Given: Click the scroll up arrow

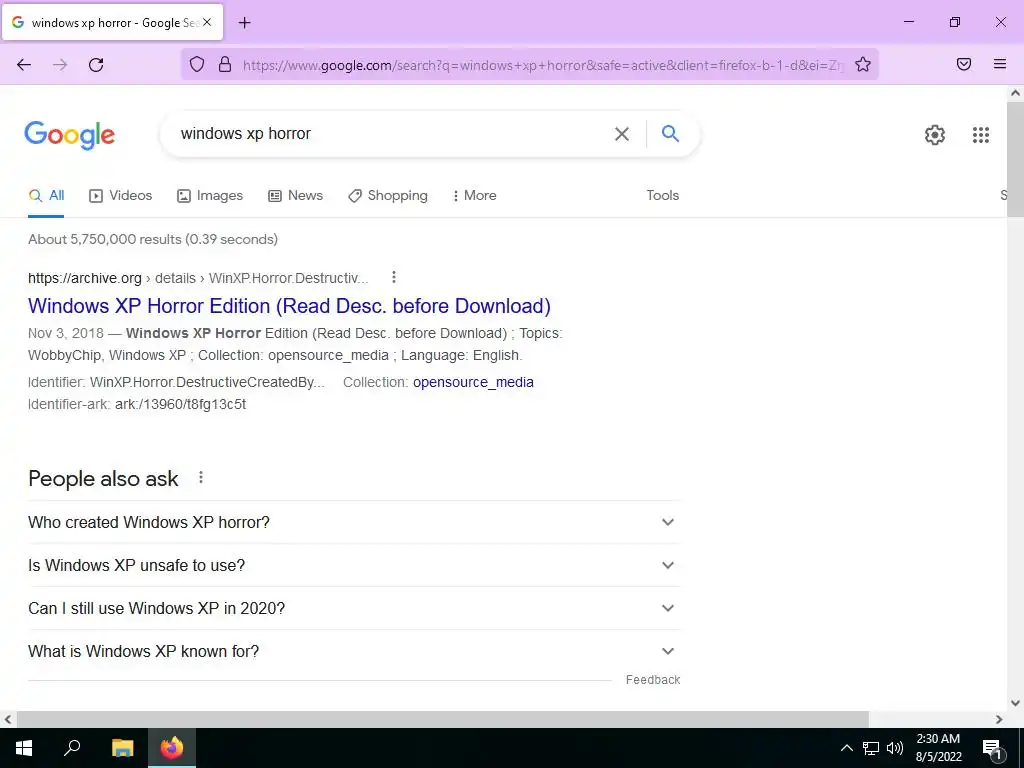Looking at the screenshot, I should tap(1016, 93).
